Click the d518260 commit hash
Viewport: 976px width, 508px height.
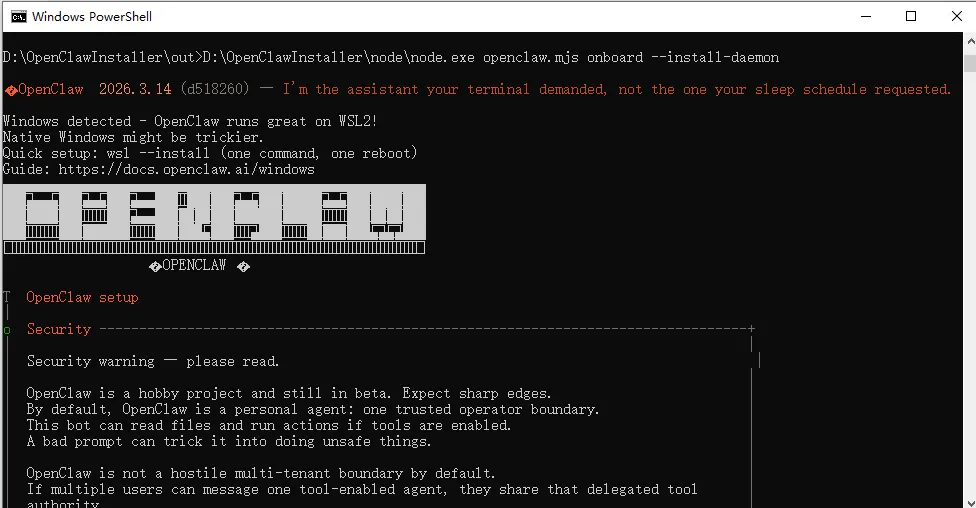click(x=215, y=89)
